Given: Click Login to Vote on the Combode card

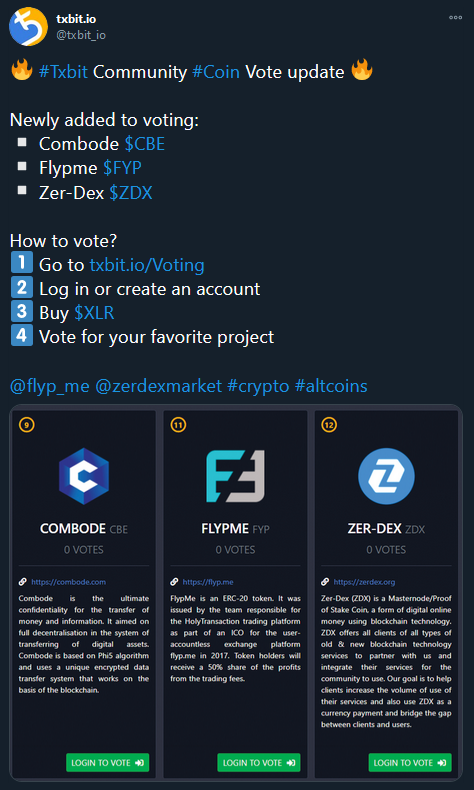Looking at the screenshot, I should pyautogui.click(x=108, y=763).
